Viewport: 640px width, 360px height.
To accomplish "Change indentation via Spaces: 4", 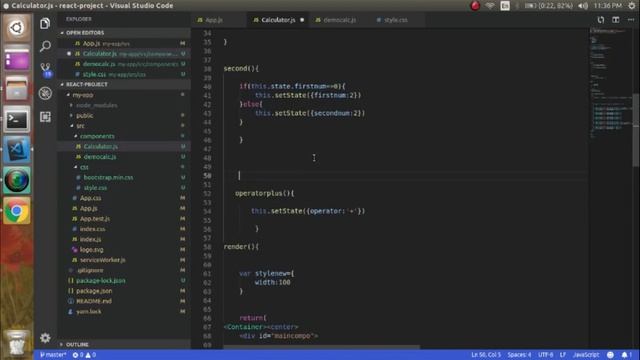I will tap(519, 355).
